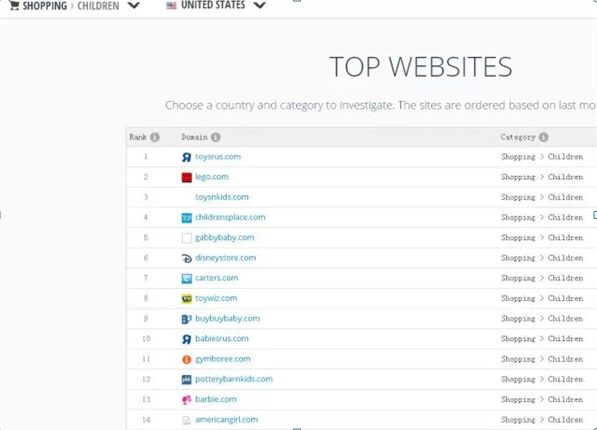Screen dimensions: 597x430
Task: Open the Shopping Children category dropdown arrow
Action: coord(133,5)
